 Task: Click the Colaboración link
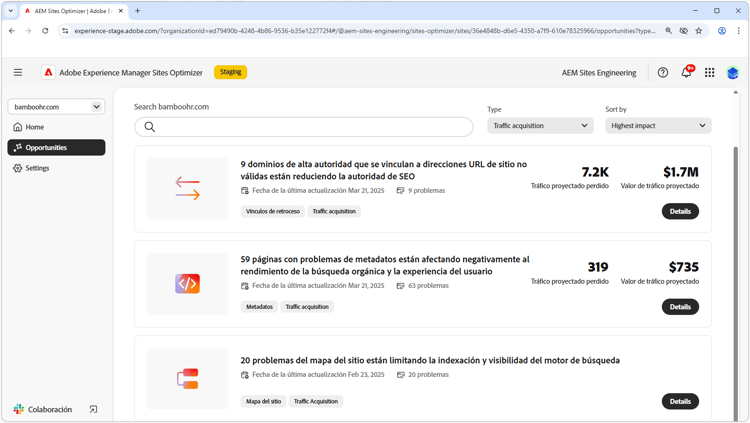point(50,410)
